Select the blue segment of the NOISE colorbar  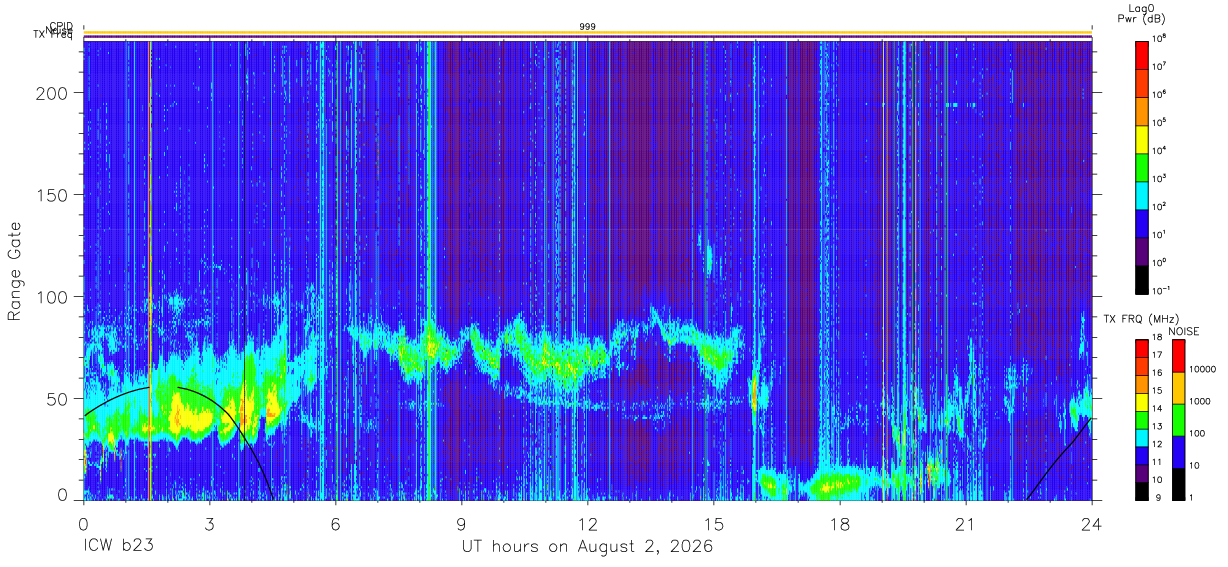pyautogui.click(x=1178, y=452)
